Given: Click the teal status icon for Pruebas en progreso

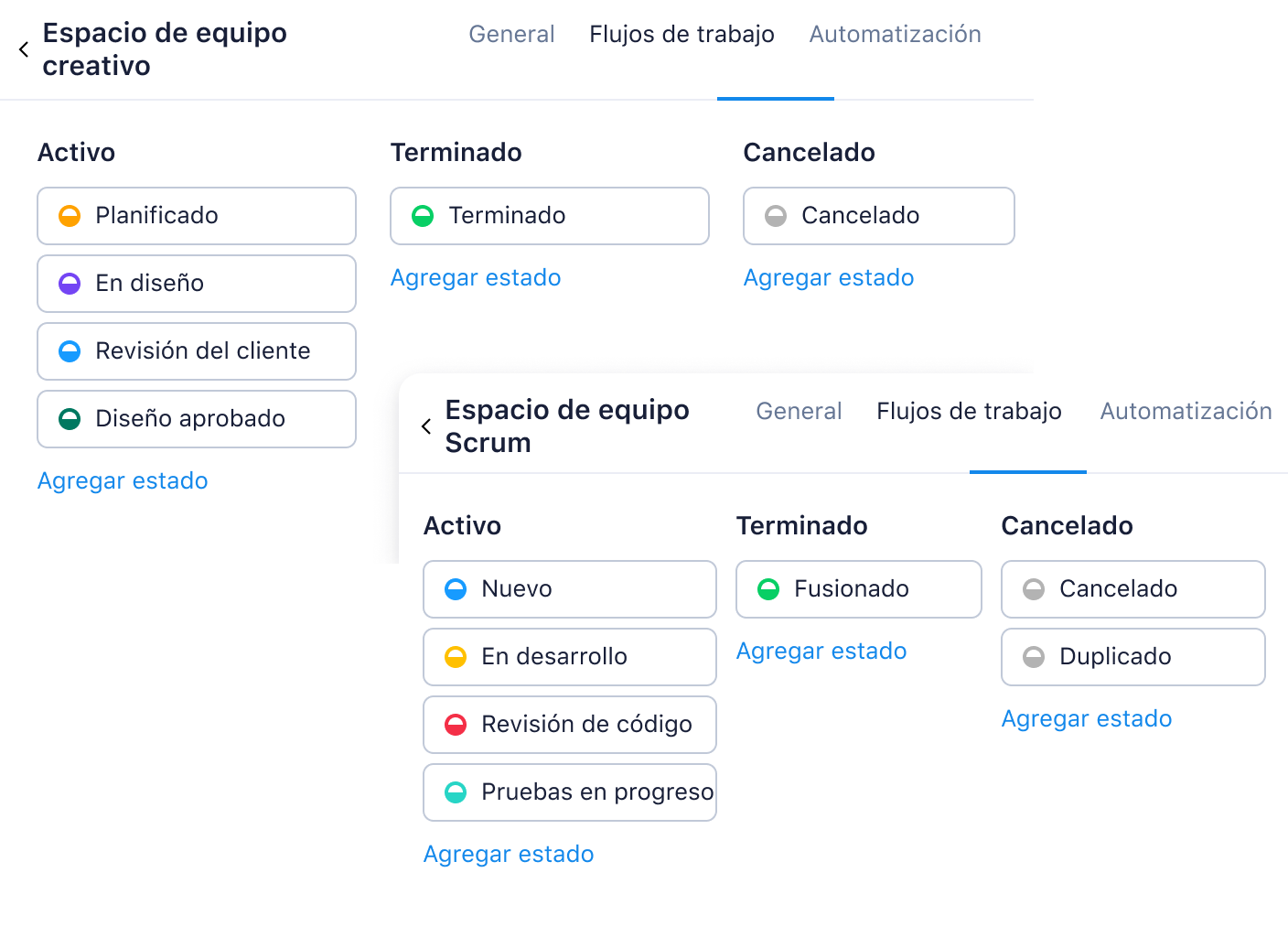Looking at the screenshot, I should [x=454, y=792].
